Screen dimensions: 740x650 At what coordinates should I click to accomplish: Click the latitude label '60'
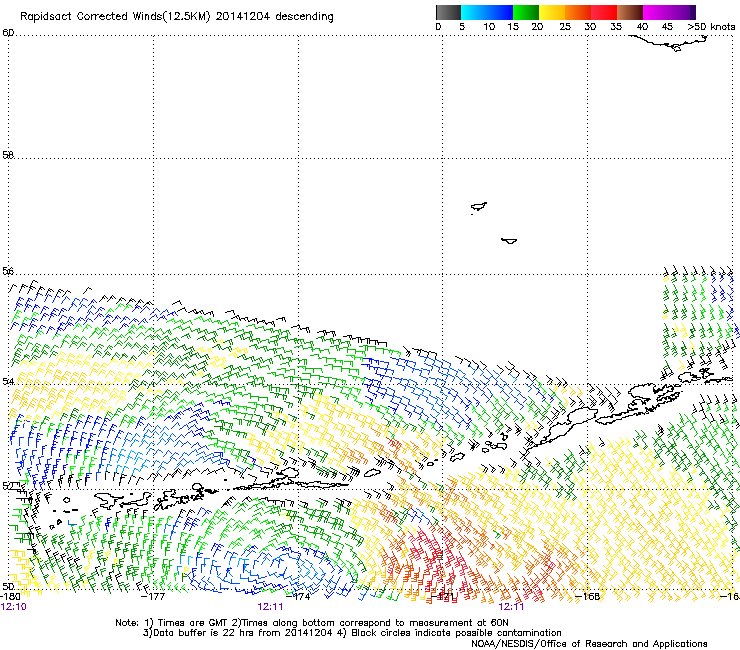8,32
